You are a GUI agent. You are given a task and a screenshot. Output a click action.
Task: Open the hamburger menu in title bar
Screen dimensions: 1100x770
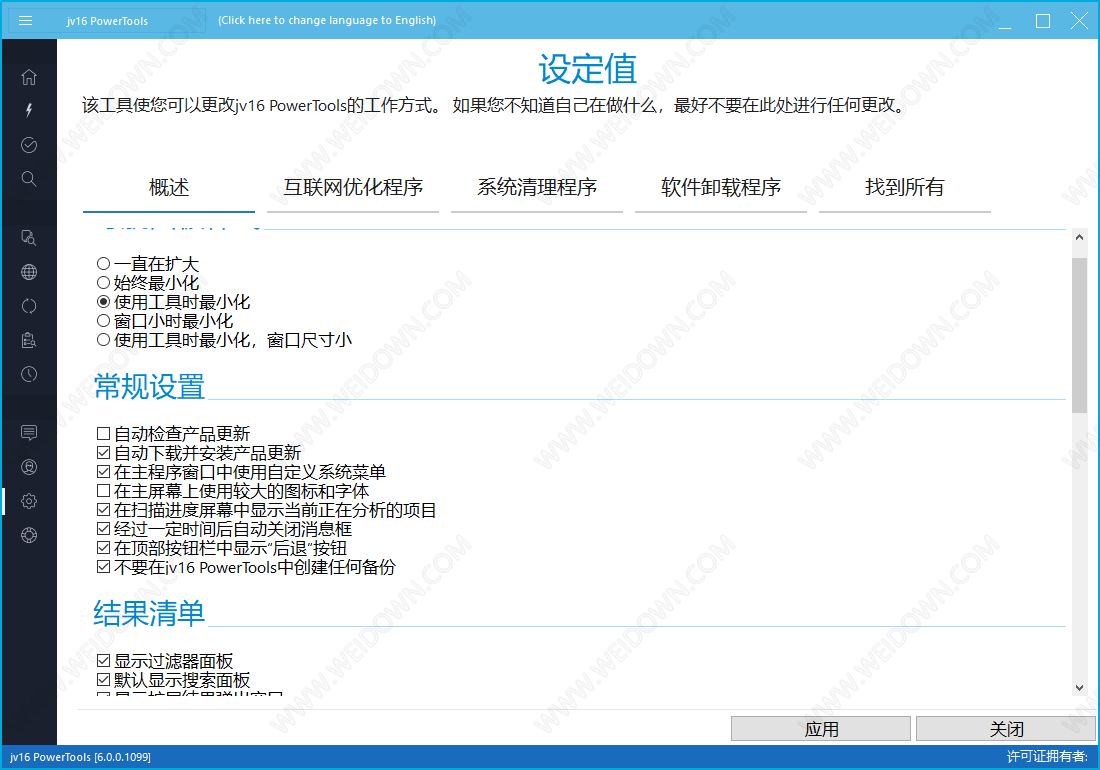click(25, 20)
